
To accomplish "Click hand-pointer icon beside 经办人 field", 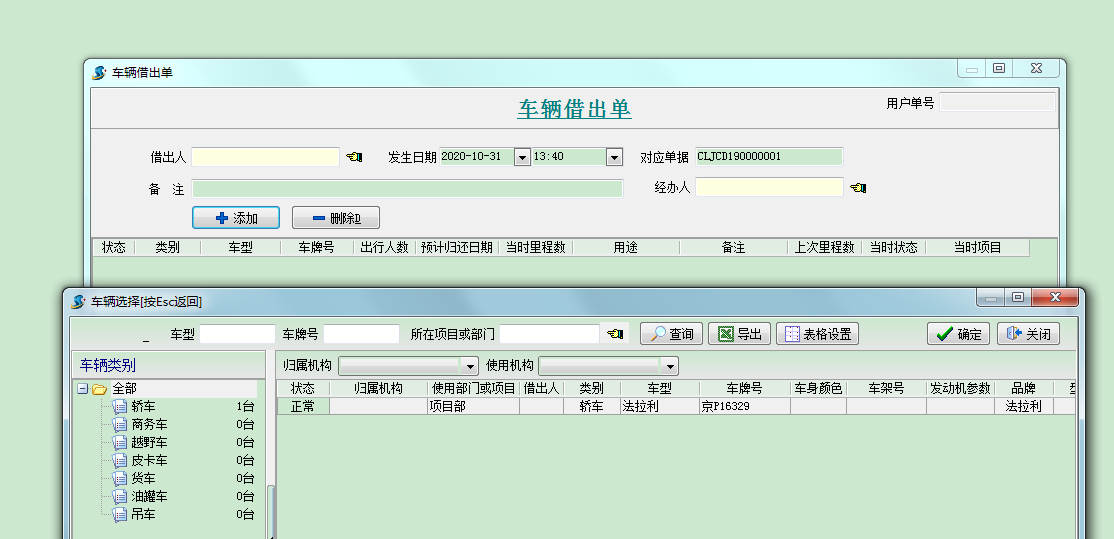I will click(858, 187).
